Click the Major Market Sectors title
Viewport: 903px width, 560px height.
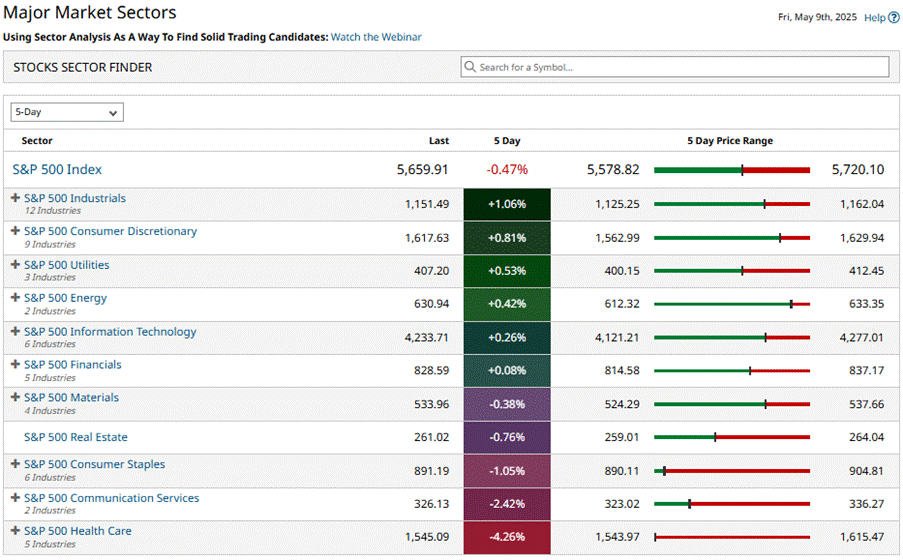coord(90,12)
